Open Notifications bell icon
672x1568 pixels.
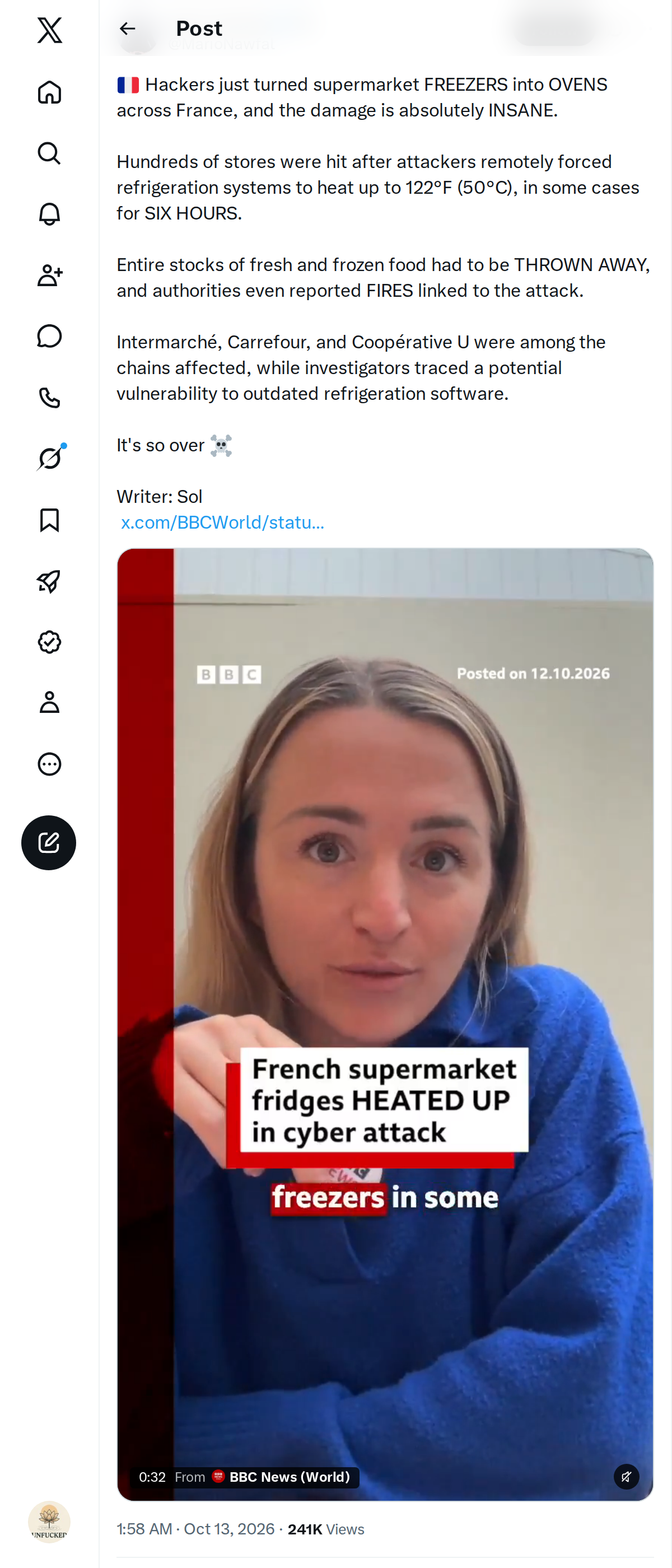(x=49, y=214)
